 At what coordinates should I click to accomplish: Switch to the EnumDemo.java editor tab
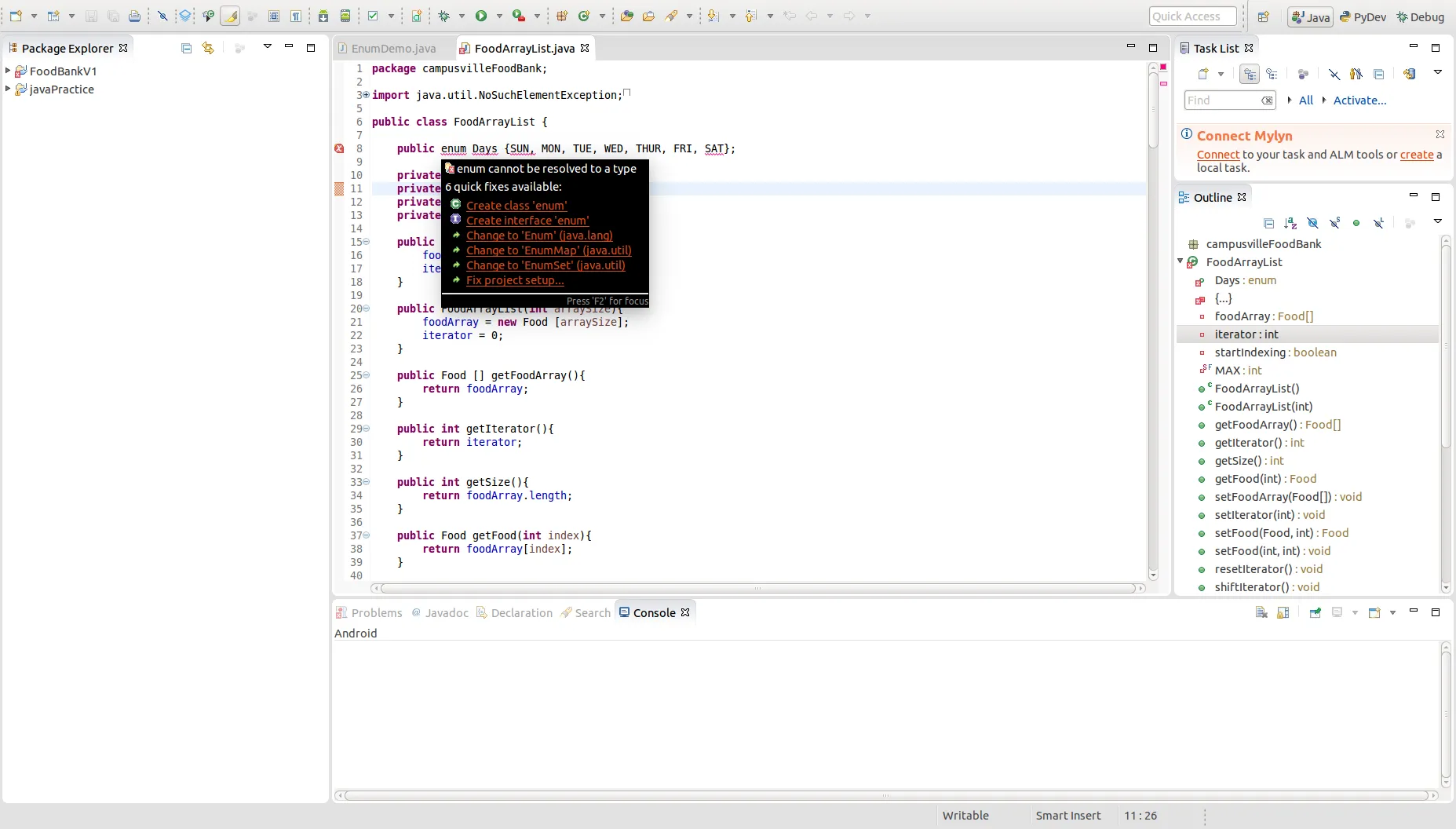click(x=392, y=48)
